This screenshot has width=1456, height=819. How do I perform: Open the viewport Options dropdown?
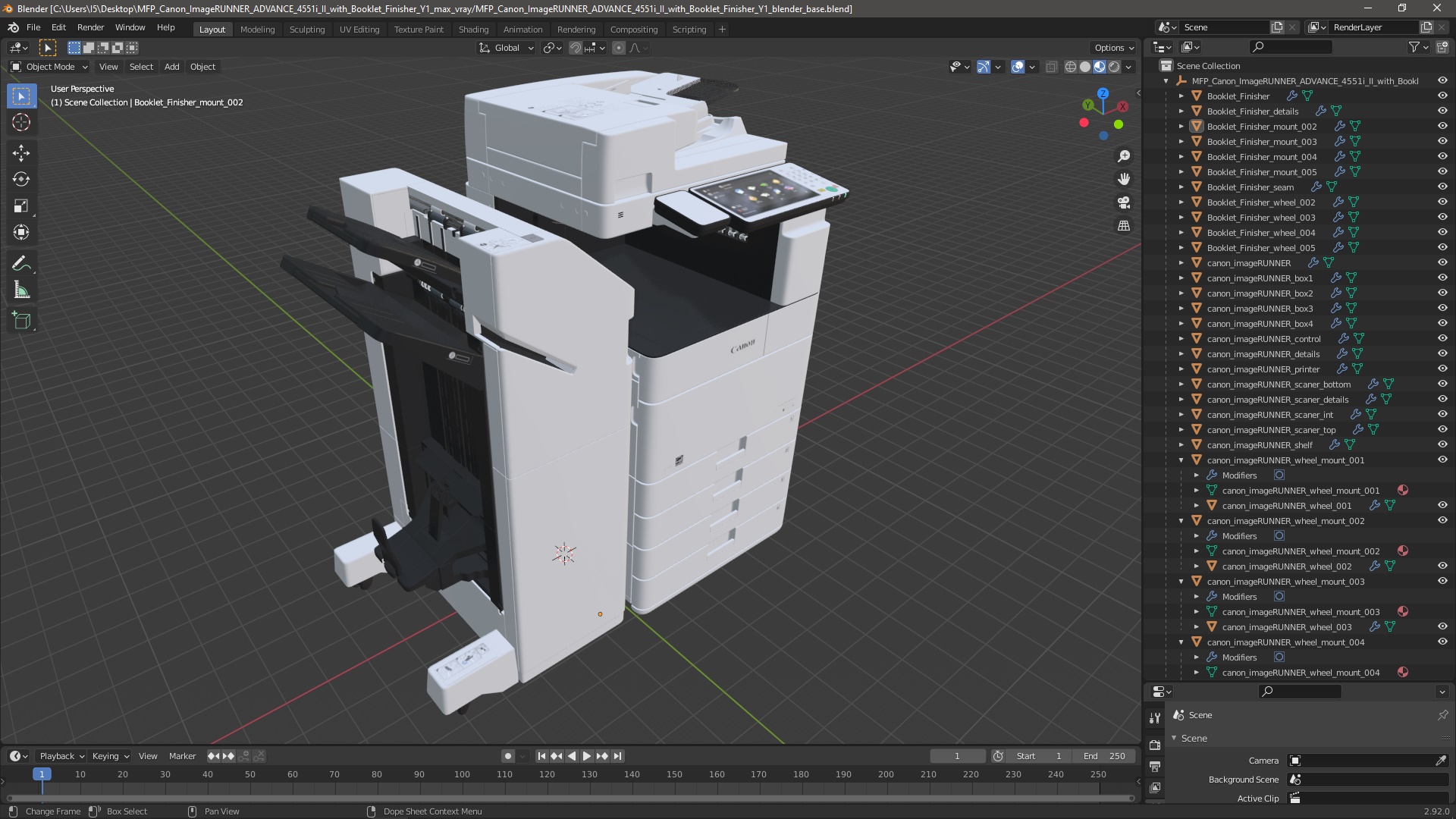(x=1113, y=48)
